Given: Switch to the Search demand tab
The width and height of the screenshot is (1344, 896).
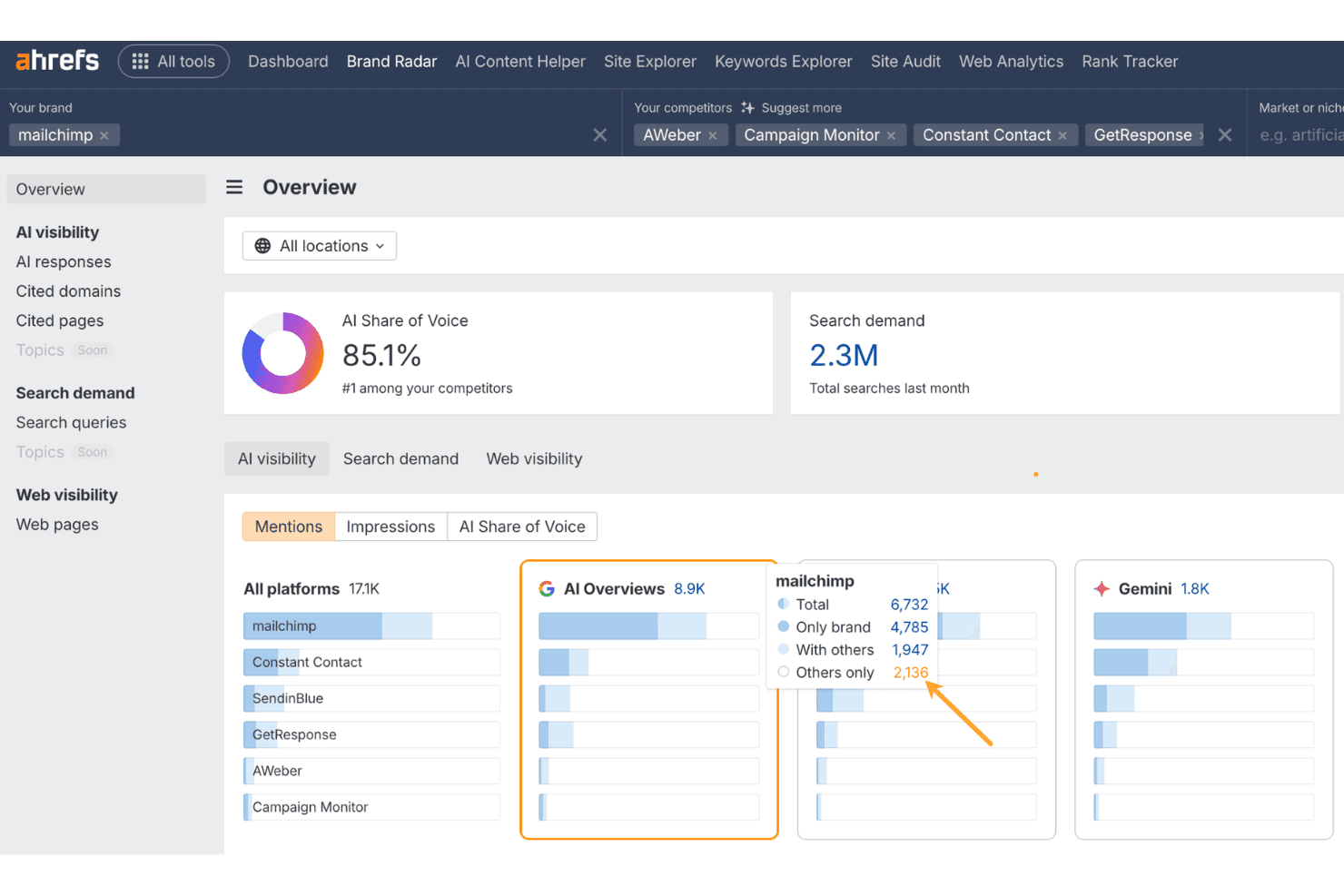Looking at the screenshot, I should pos(400,459).
